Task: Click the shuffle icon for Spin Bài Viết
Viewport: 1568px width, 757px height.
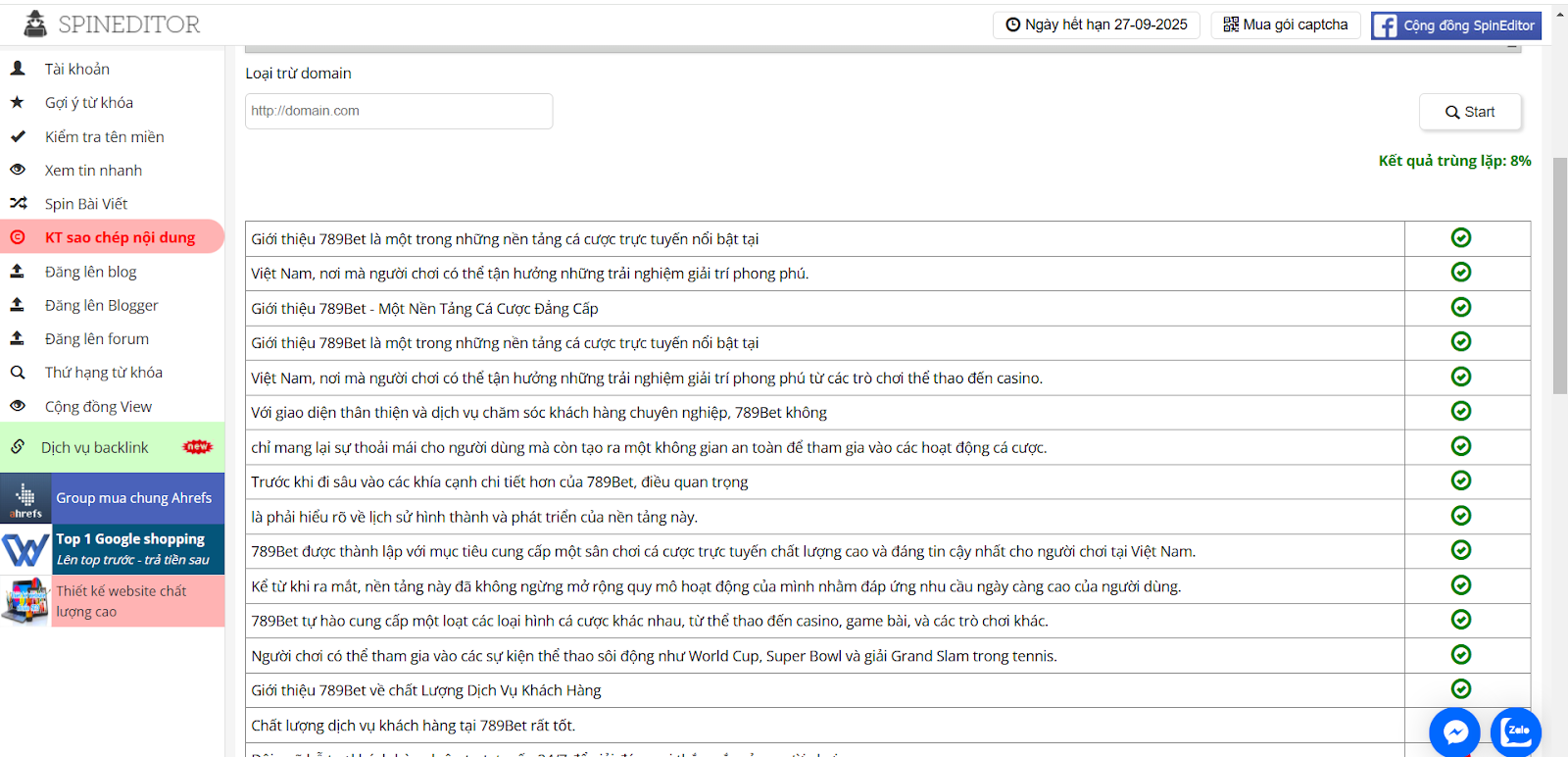Action: tap(18, 203)
